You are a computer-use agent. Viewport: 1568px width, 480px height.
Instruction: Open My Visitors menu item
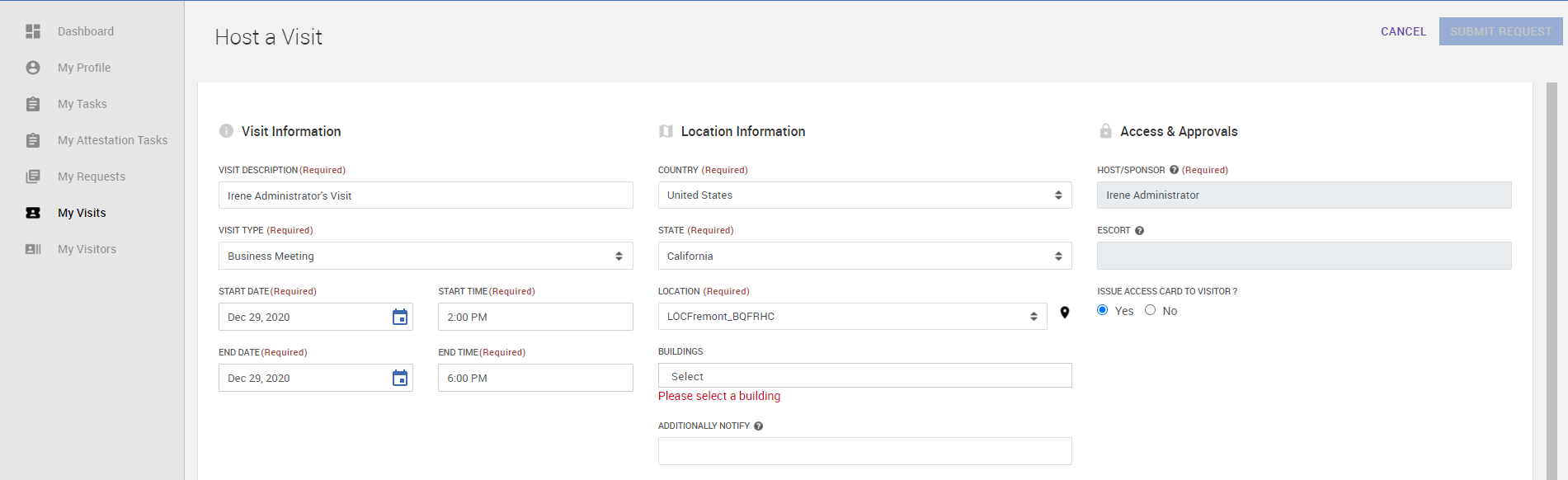coord(87,249)
